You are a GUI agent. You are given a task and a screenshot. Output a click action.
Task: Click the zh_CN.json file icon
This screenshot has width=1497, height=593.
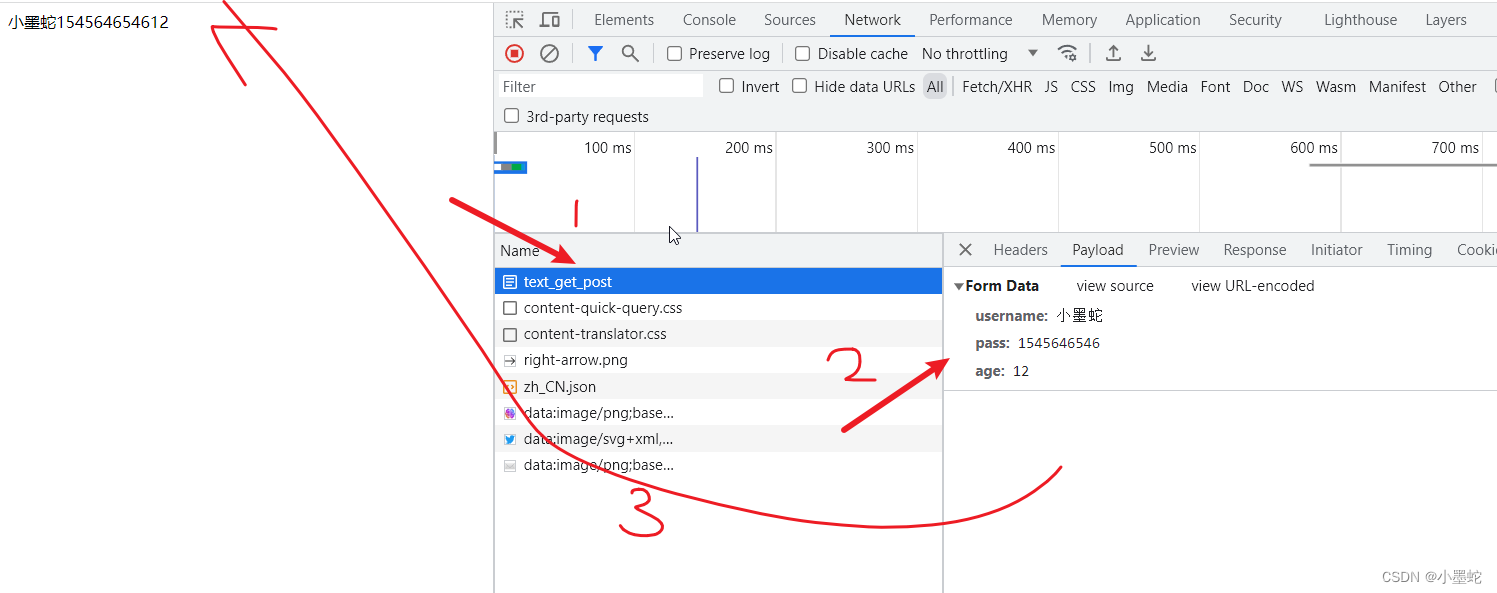click(510, 387)
